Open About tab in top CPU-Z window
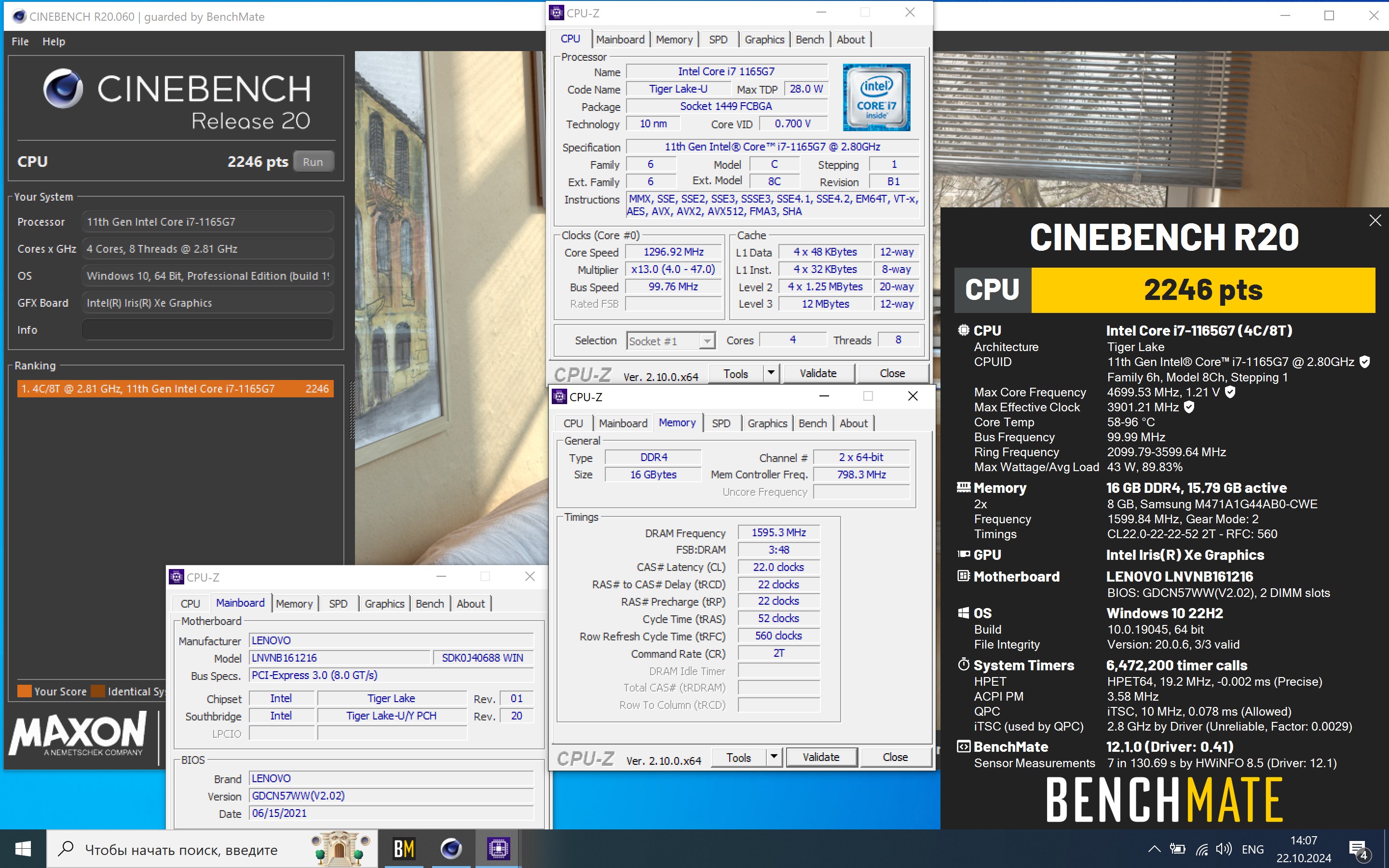 click(851, 39)
